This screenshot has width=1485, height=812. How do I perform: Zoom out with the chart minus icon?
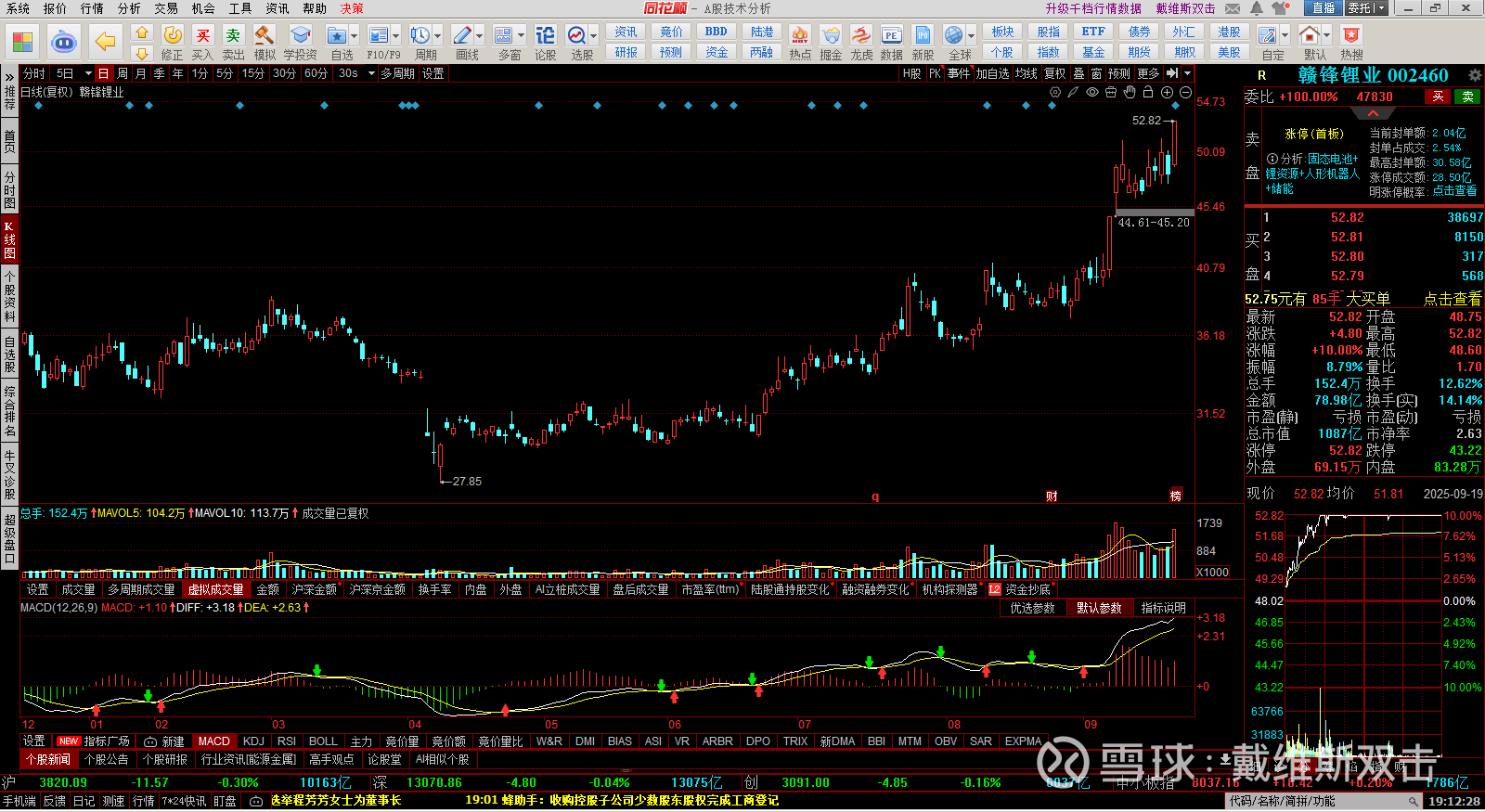click(1185, 92)
